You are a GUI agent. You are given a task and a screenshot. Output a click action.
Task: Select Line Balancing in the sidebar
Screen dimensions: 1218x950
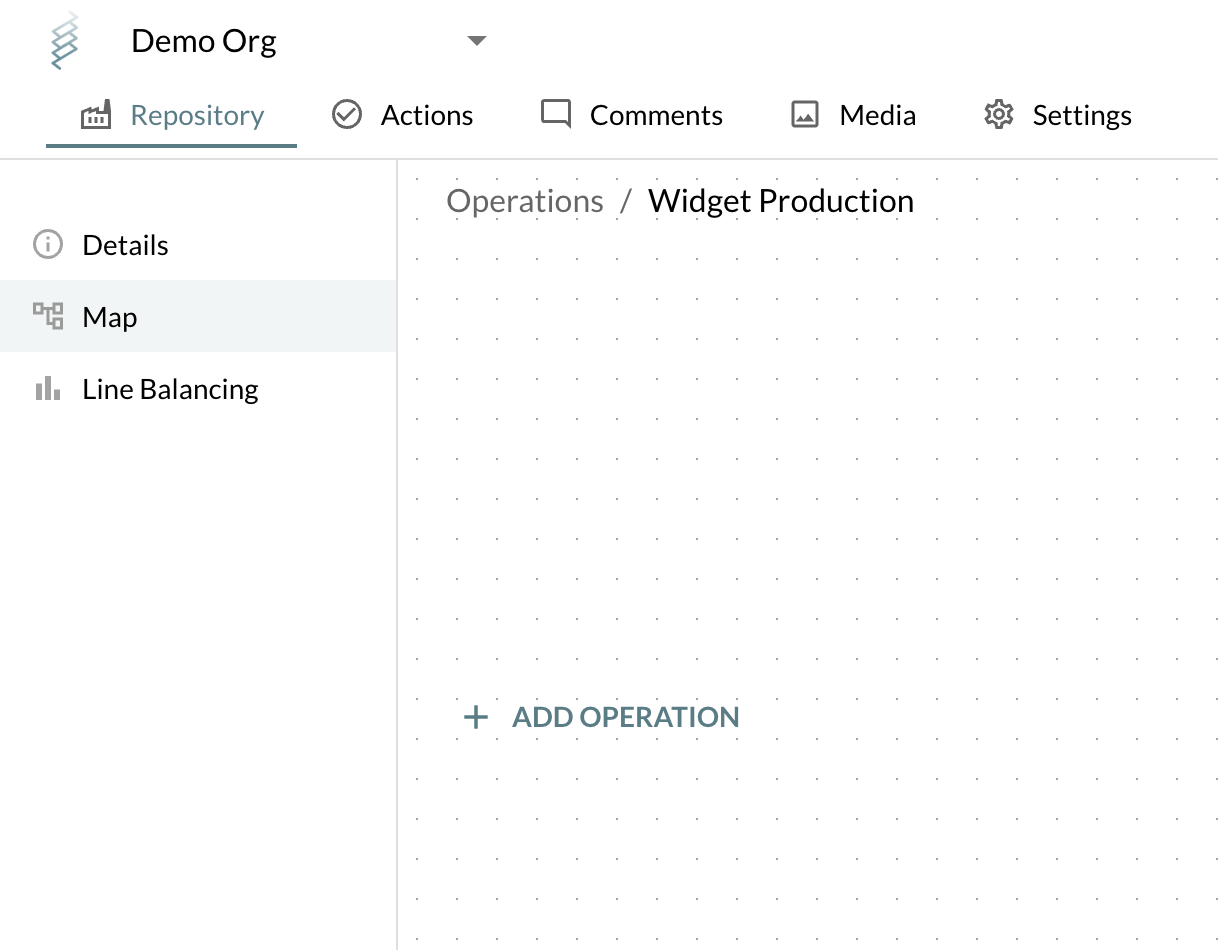click(x=170, y=389)
